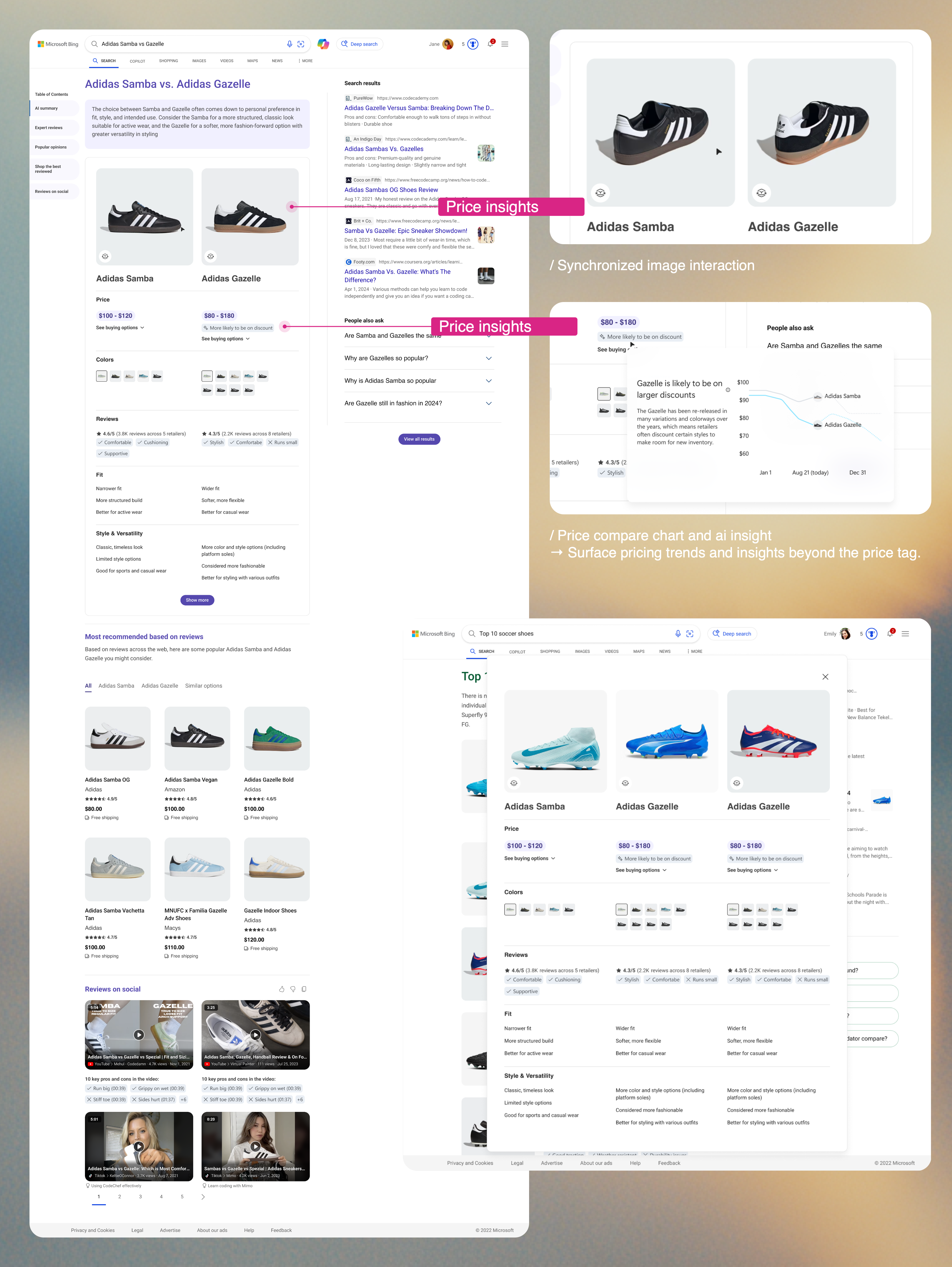The width and height of the screenshot is (952, 1267).
Task: Go to page 3 of social reviews
Action: click(x=140, y=1197)
